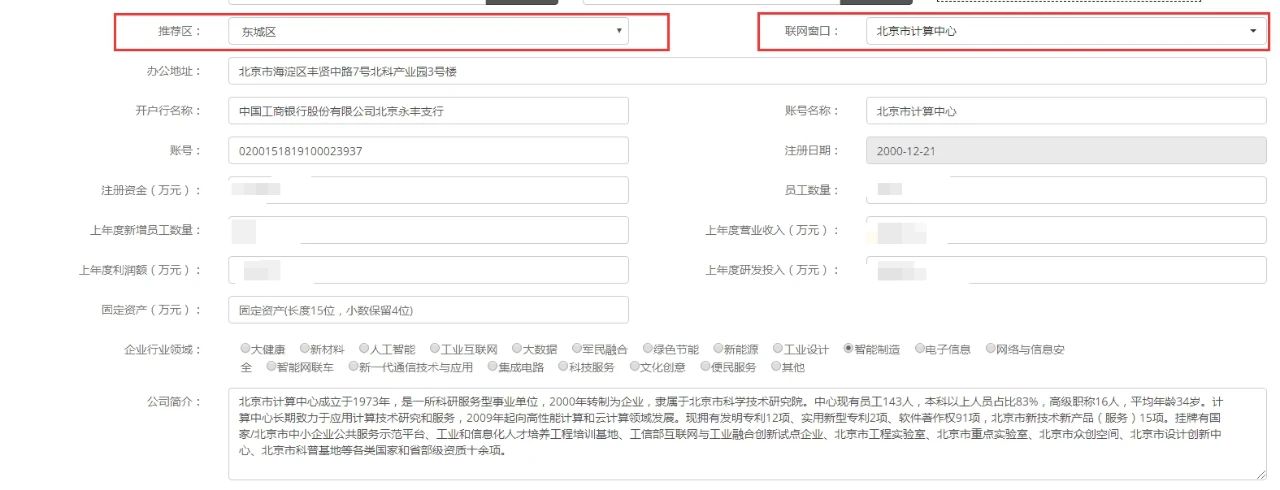Select the 新能源 radio button
This screenshot has height=490, width=1280.
pos(718,349)
